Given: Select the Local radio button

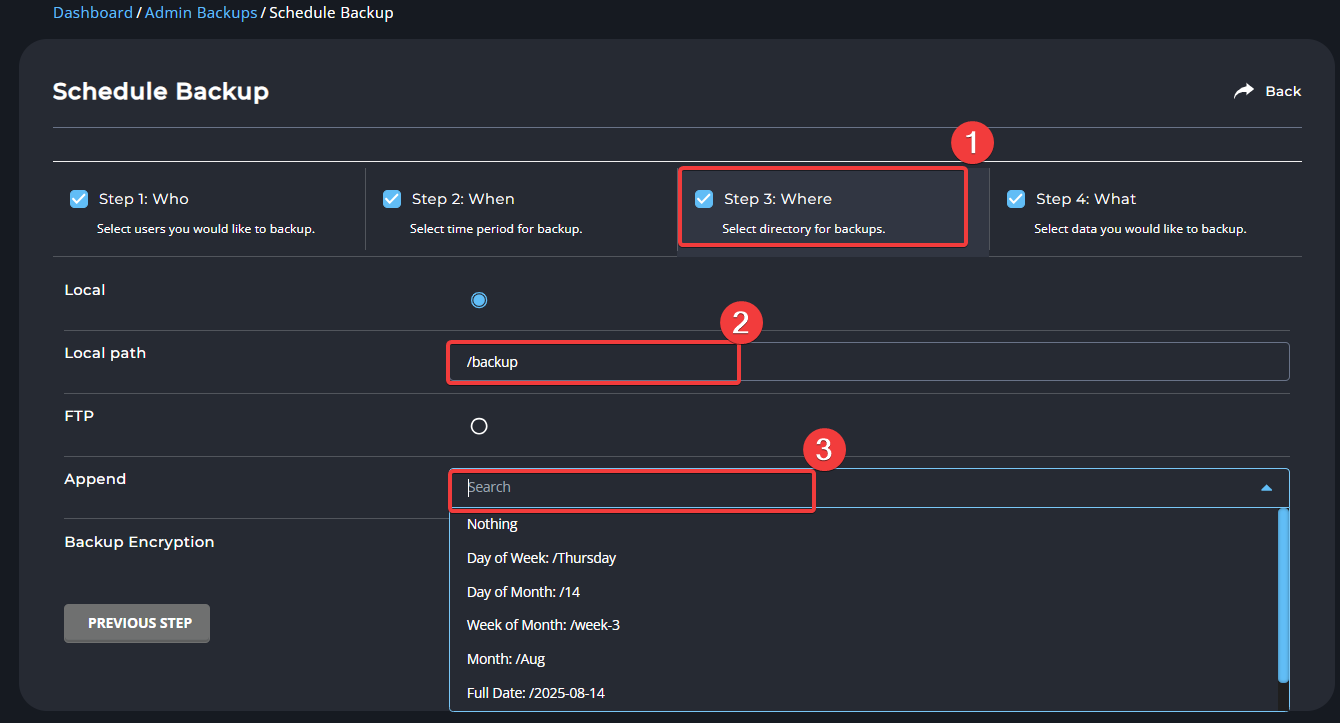Looking at the screenshot, I should coord(479,300).
